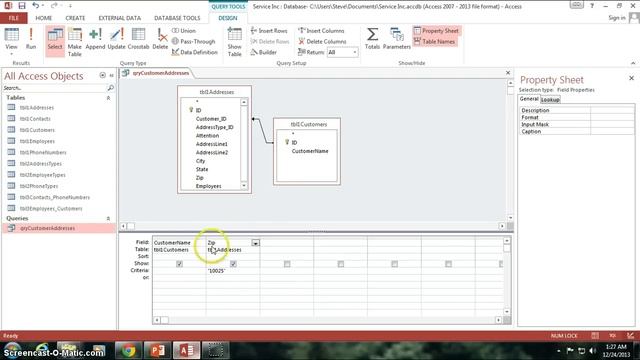Toggle the Property Sheet button
Screen dimensions: 640x360
(436, 31)
